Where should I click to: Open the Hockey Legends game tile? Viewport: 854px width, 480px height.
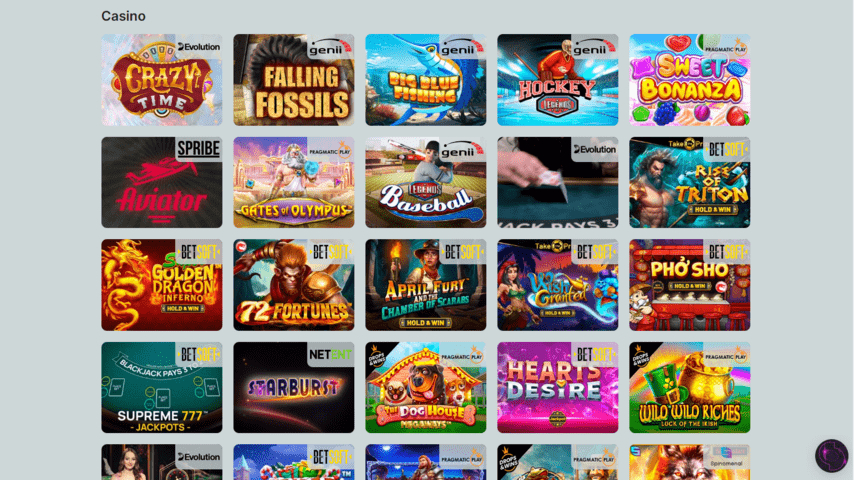(558, 80)
